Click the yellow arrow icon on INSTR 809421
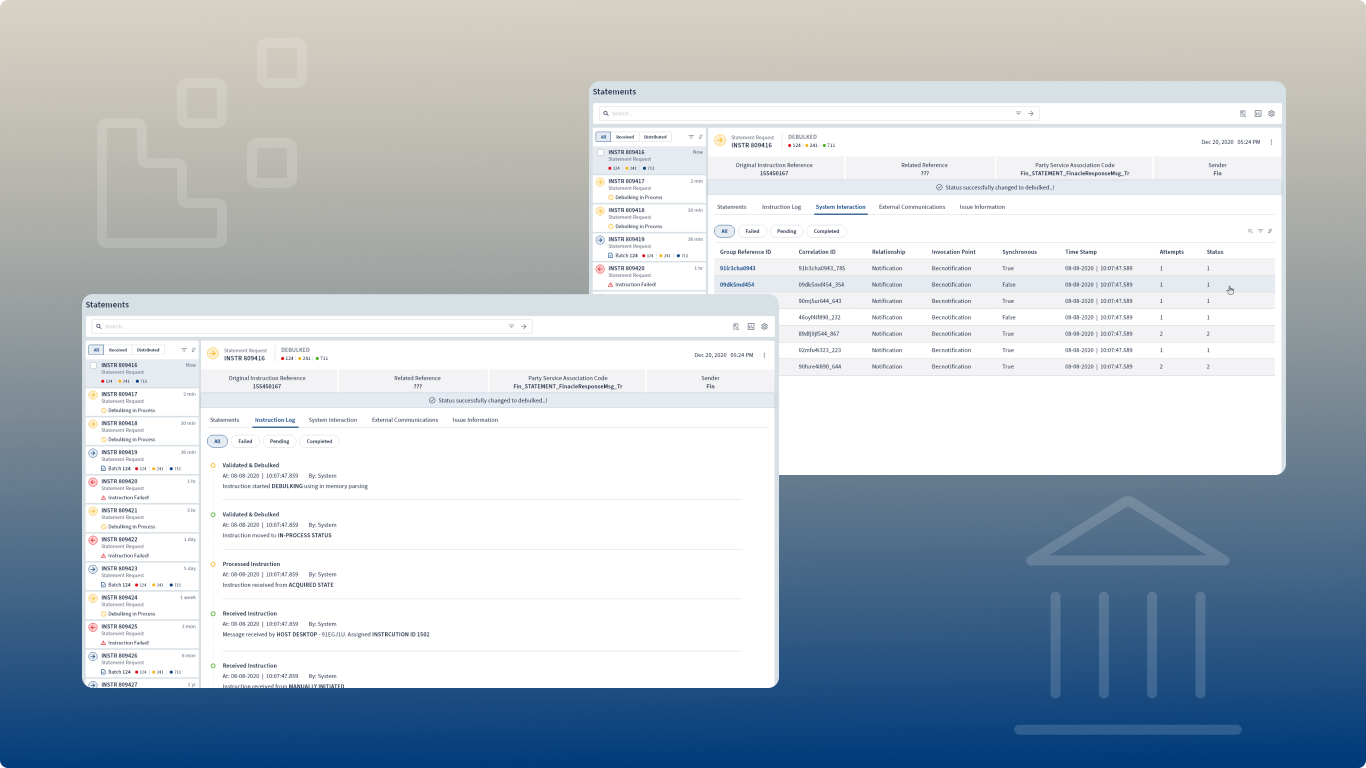 click(x=93, y=512)
